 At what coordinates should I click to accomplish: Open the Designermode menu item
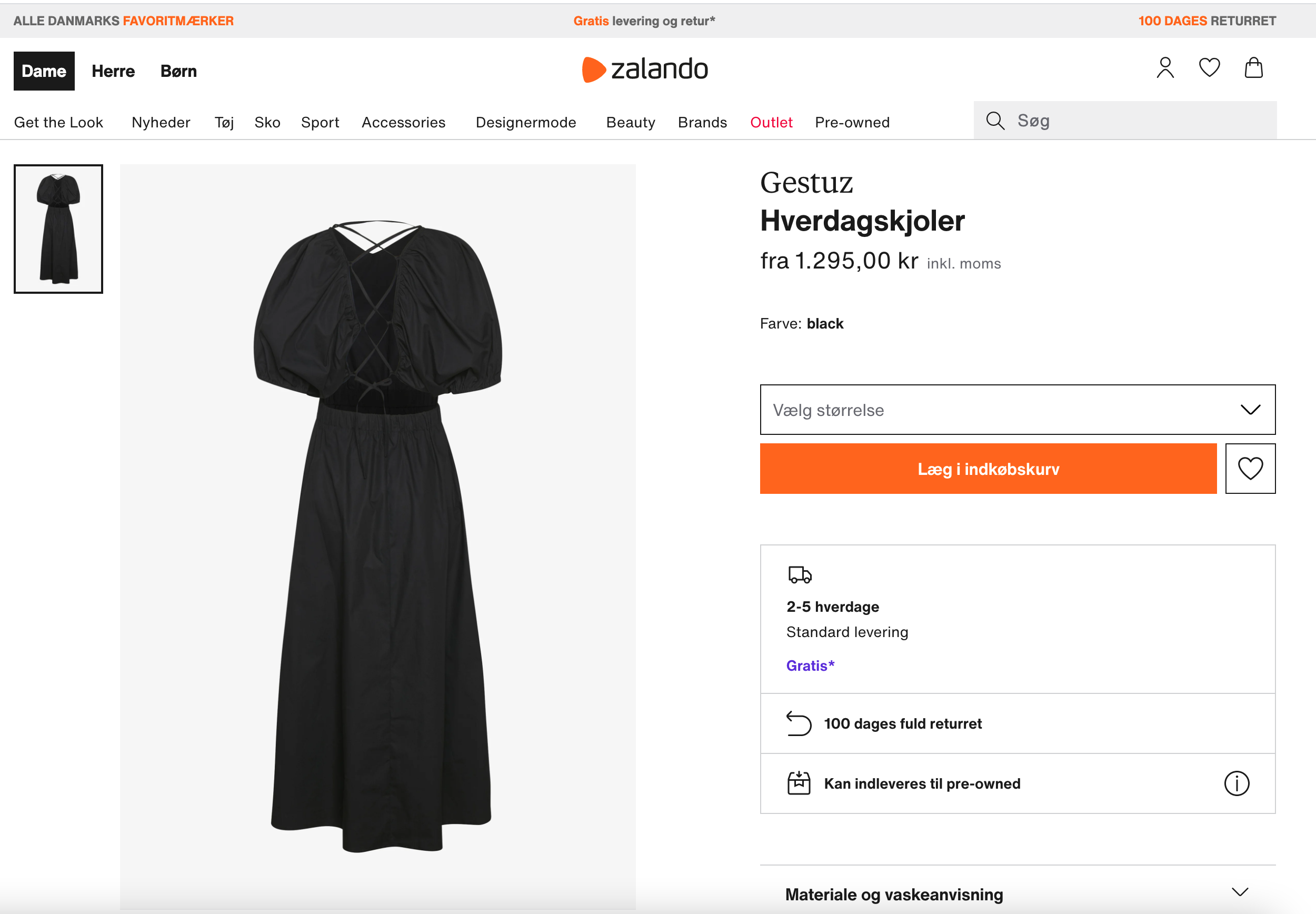(525, 123)
